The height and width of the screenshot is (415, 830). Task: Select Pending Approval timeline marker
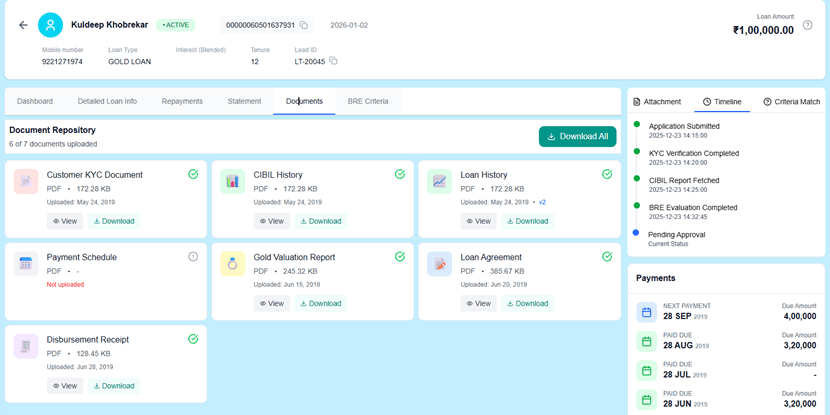[636, 233]
